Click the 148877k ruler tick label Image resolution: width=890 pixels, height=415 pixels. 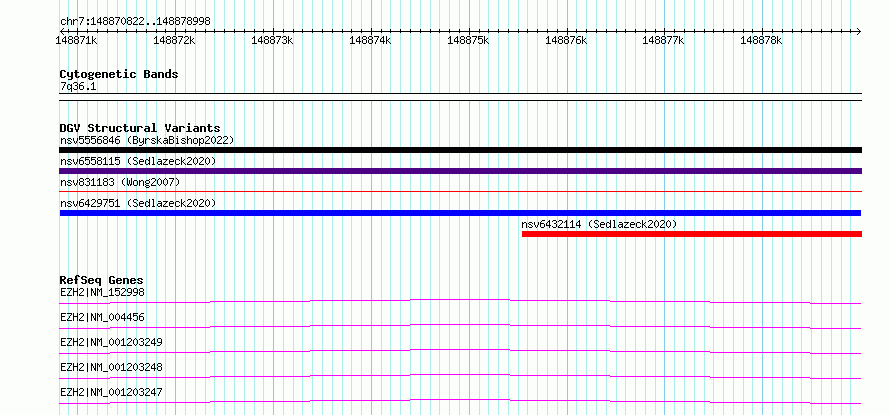663,40
